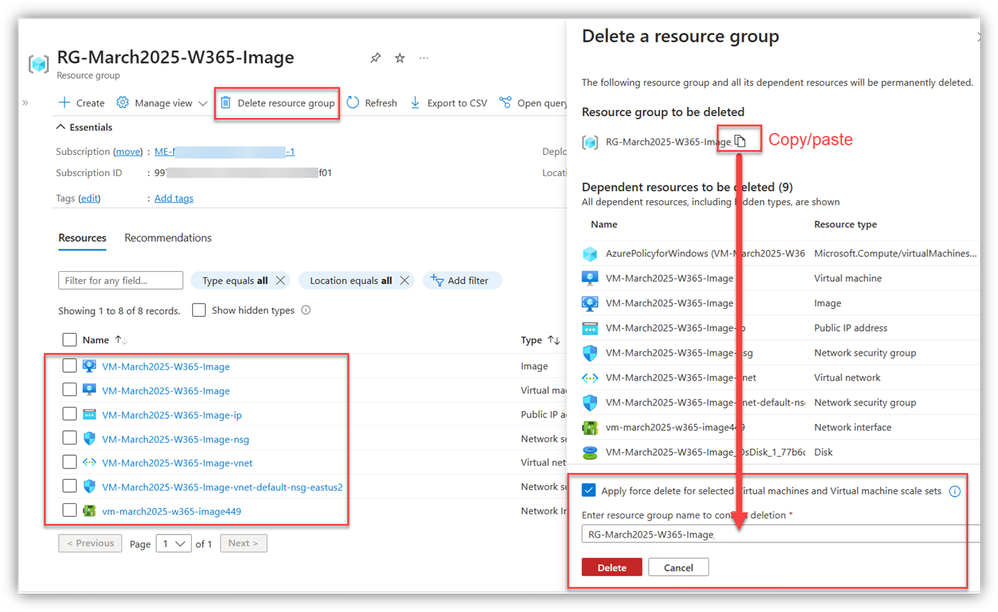Collapse the Essentials section

click(84, 127)
